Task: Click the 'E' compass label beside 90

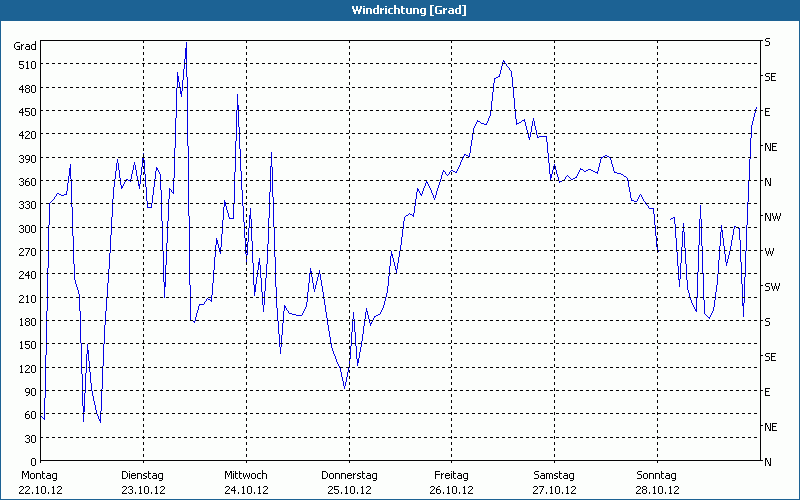Action: [x=767, y=392]
